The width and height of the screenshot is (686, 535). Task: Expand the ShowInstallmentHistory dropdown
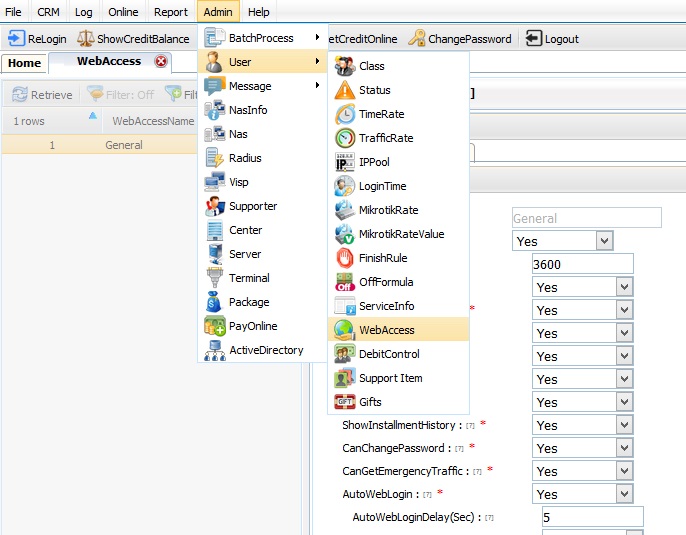click(624, 425)
